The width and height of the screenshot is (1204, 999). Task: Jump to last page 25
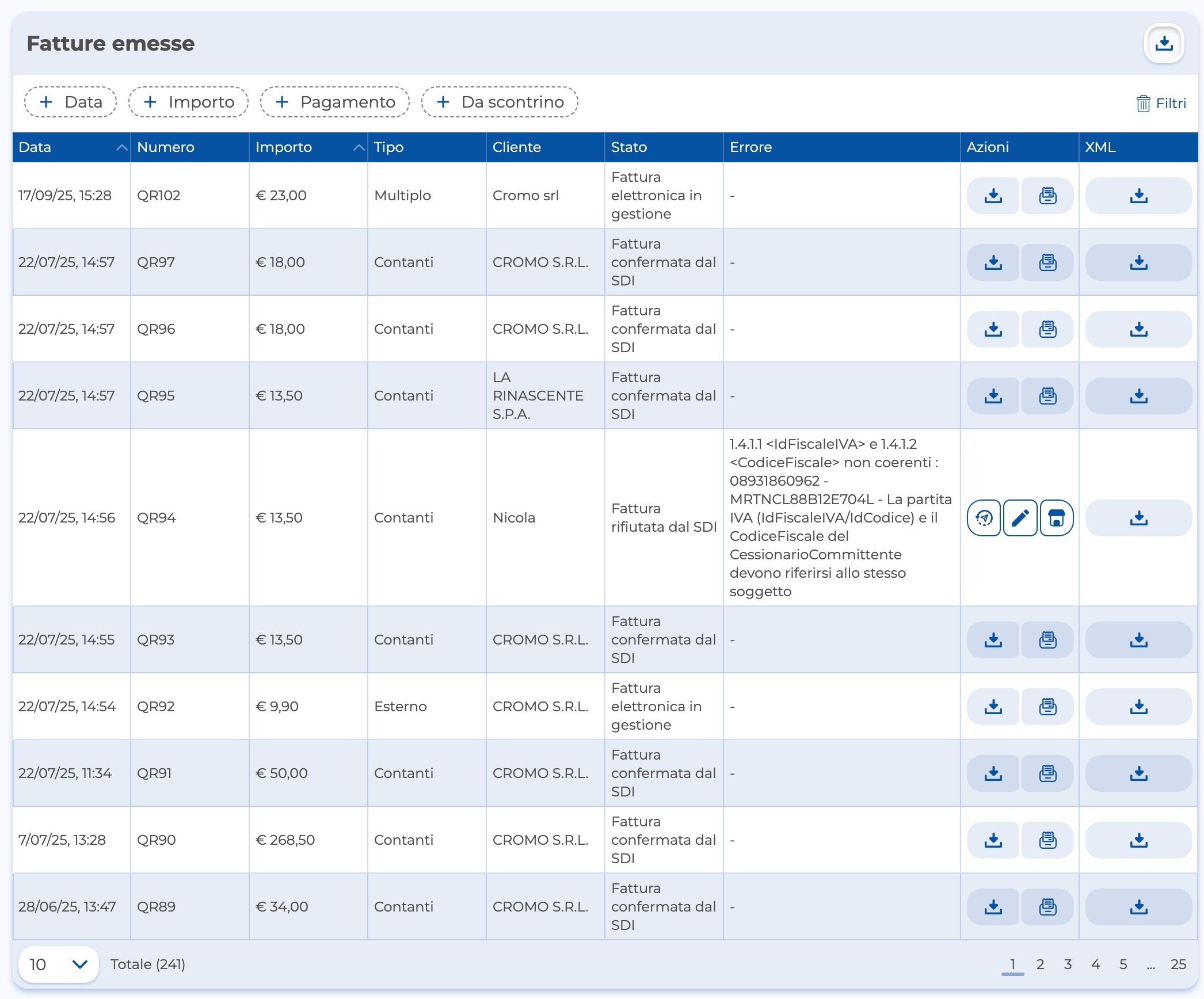tap(1178, 964)
